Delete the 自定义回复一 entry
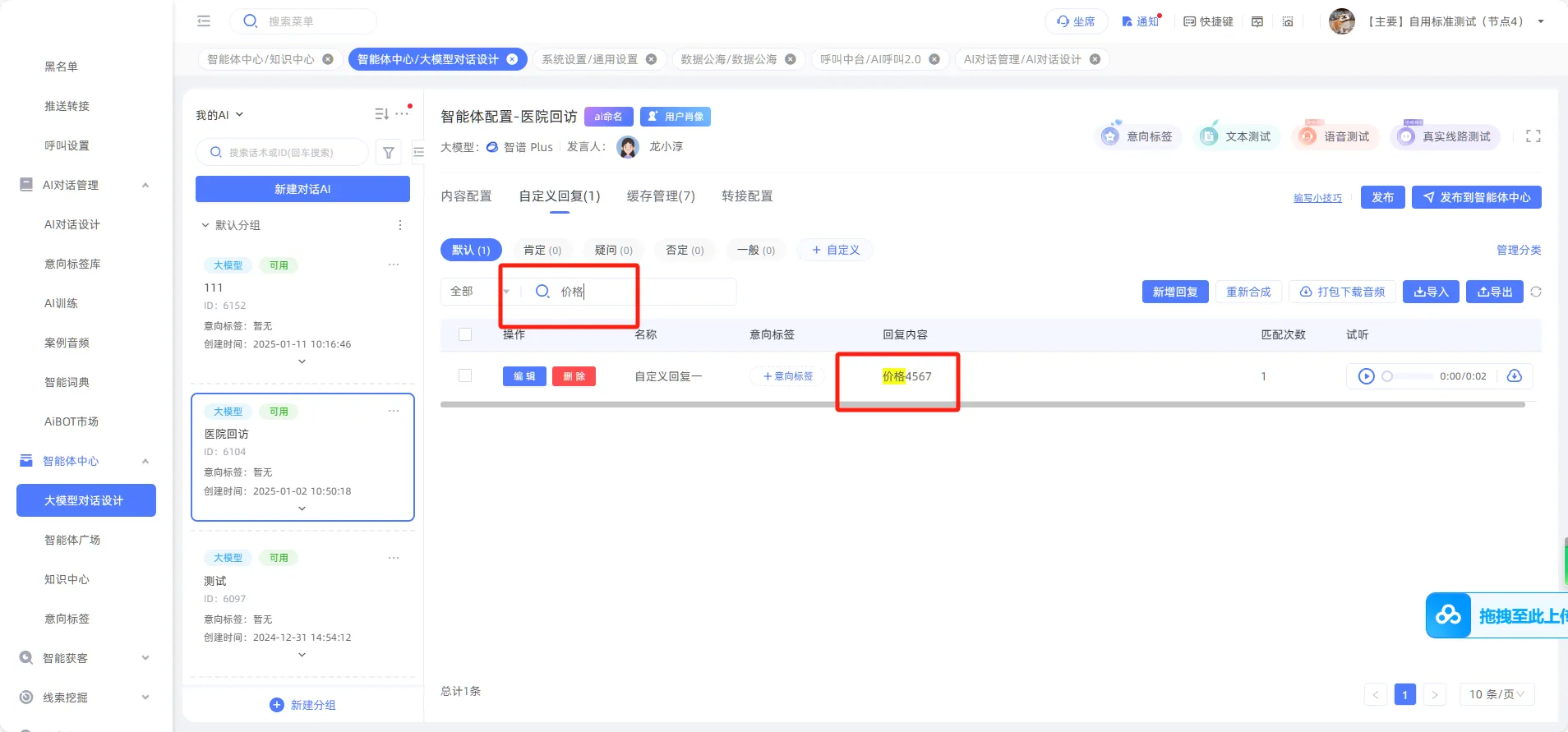This screenshot has height=732, width=1568. coord(574,376)
